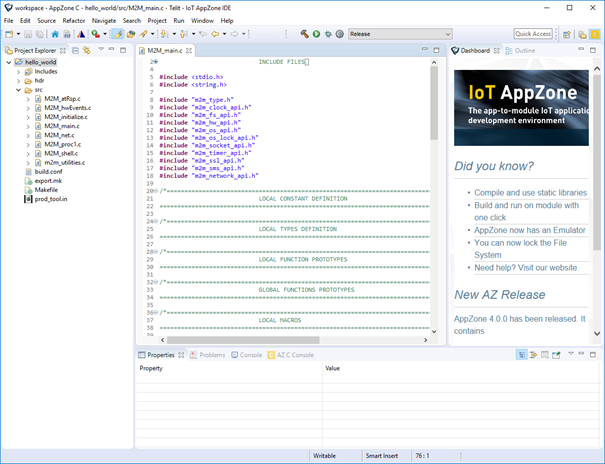Expand the hdr folder
The image size is (605, 464).
[x=18, y=81]
